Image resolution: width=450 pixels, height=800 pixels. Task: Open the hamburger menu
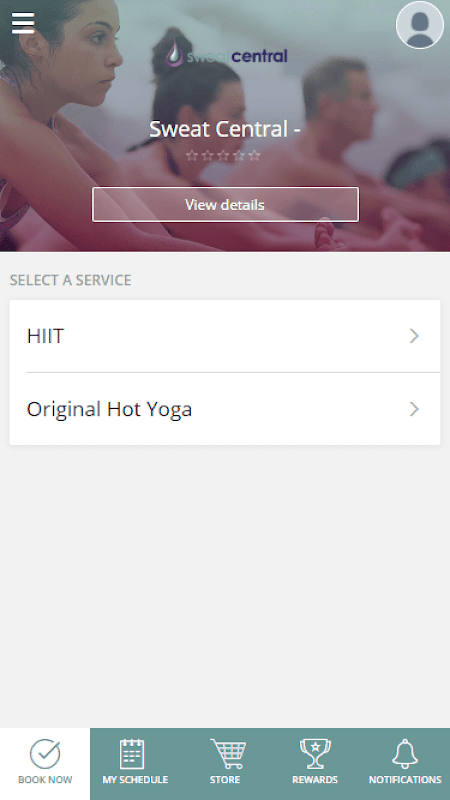pos(23,23)
